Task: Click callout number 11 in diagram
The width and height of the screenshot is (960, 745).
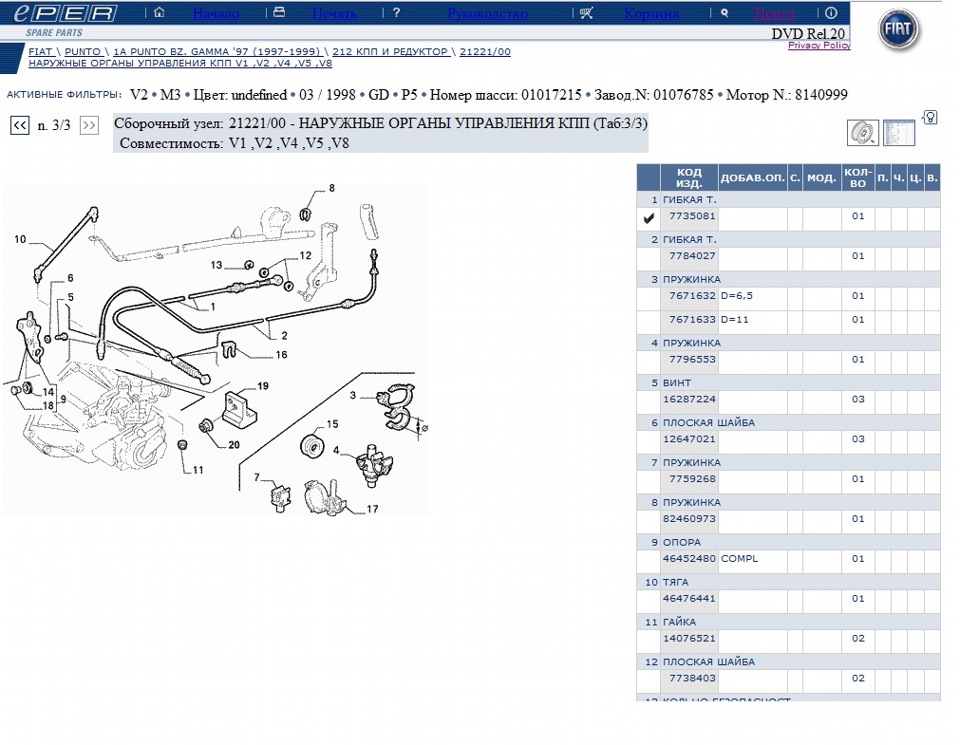Action: click(198, 470)
